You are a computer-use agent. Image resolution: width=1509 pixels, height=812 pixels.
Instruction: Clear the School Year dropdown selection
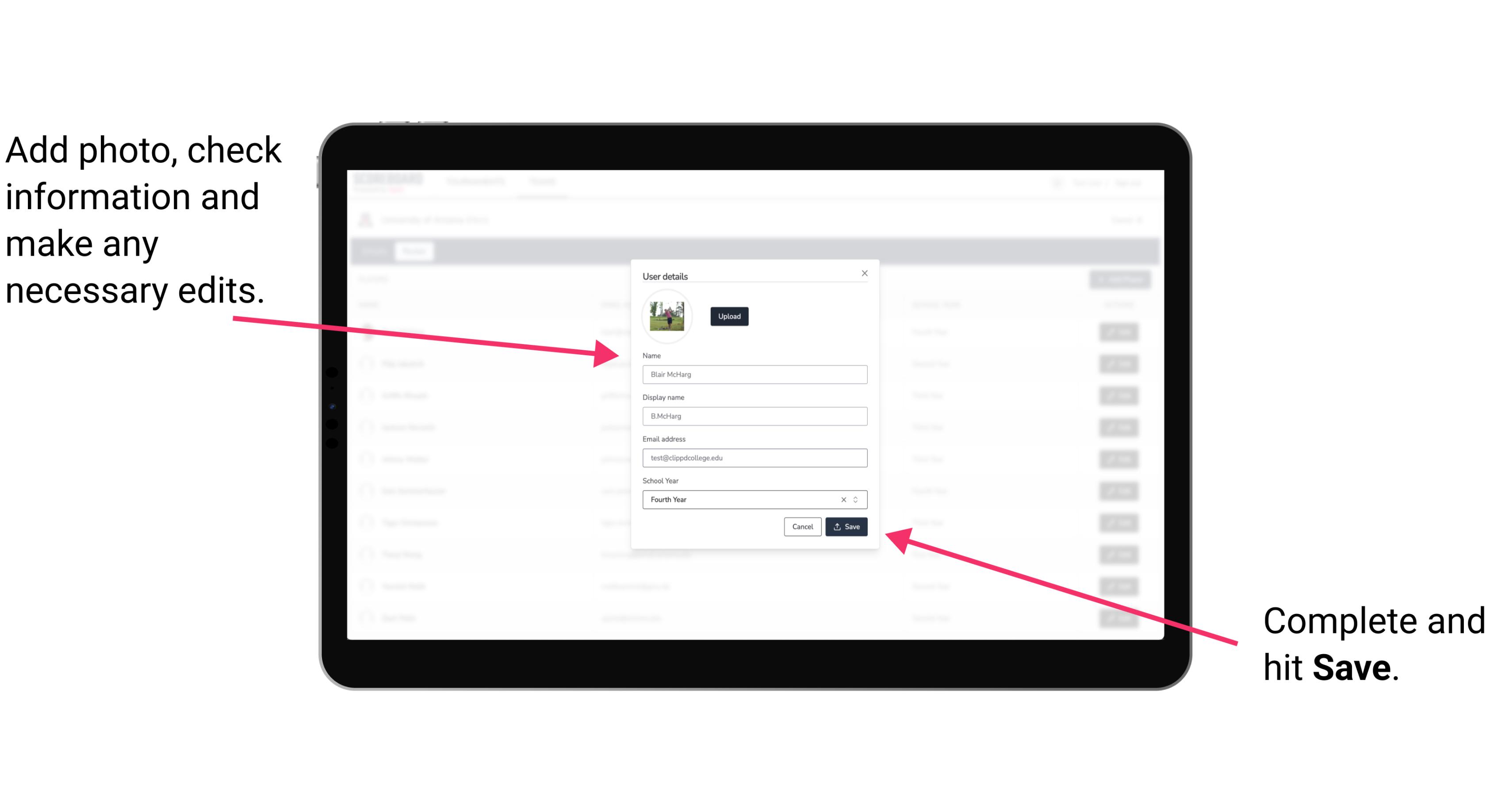pos(844,499)
